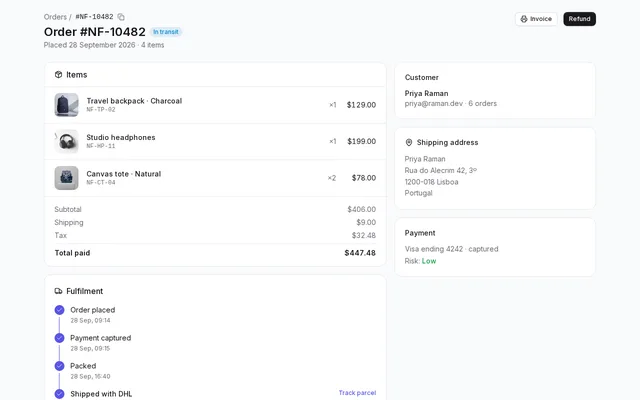Click the Fulfilment truck icon
This screenshot has height=400, width=640.
(x=58, y=291)
